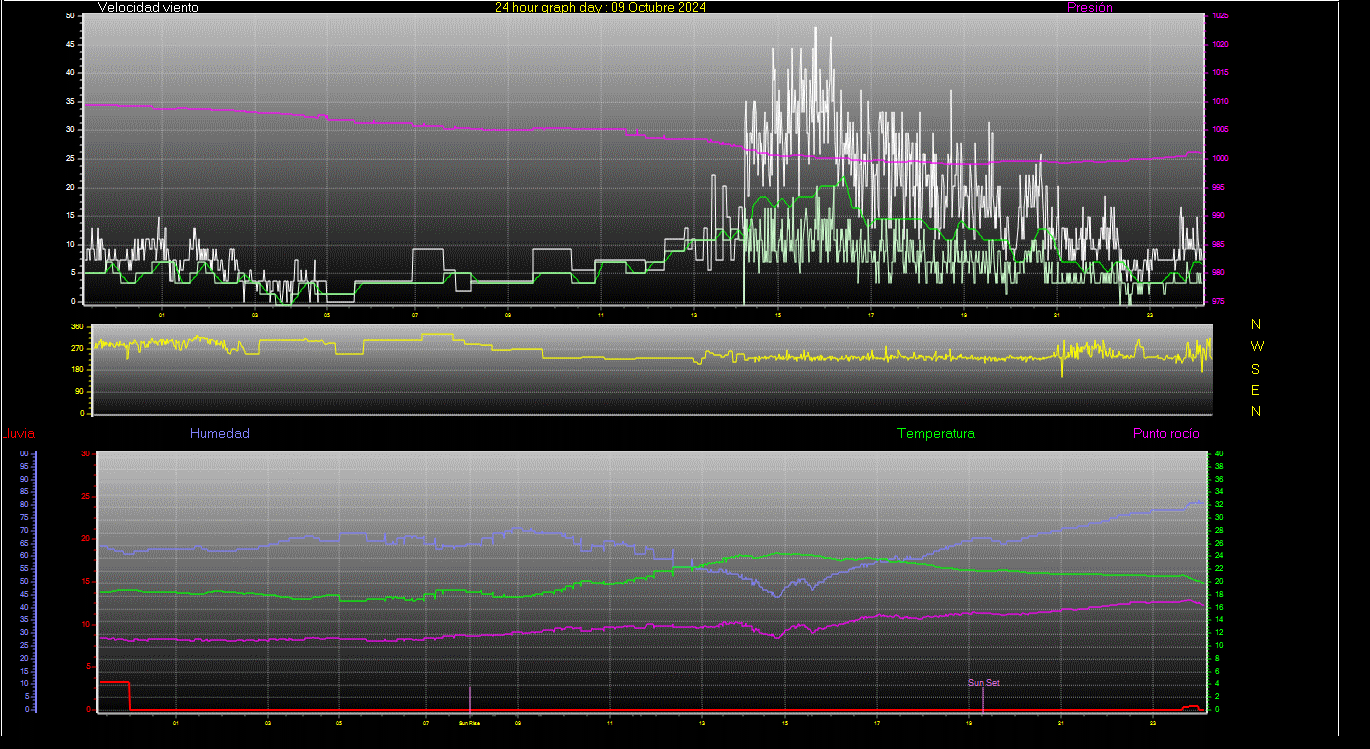Viewport: 1370px width, 749px height.
Task: Click 12 on the green temperature axis
Action: click(x=1217, y=633)
